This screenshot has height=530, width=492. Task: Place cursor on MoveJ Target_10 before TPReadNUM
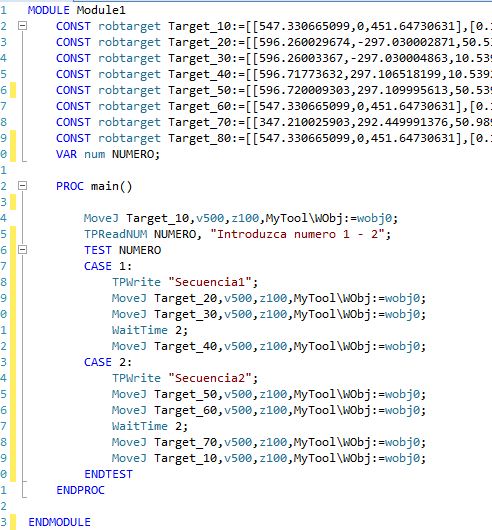(241, 218)
